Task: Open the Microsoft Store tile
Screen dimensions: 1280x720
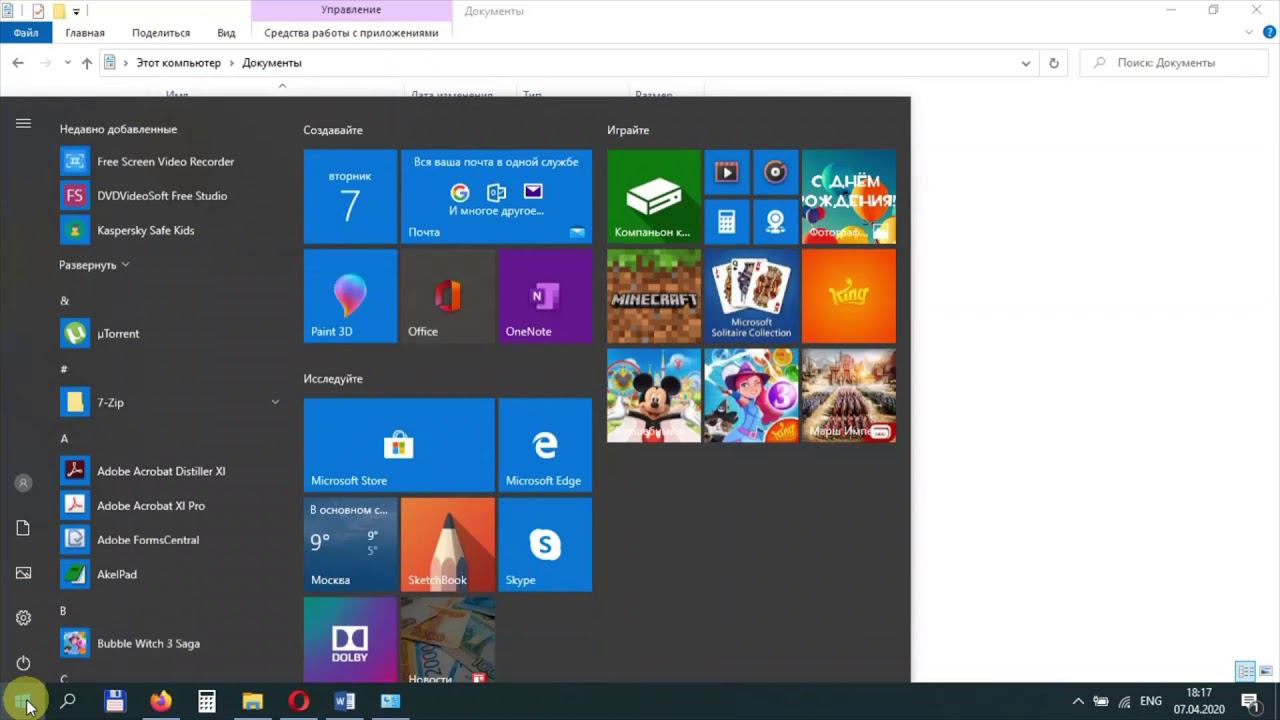Action: click(399, 445)
